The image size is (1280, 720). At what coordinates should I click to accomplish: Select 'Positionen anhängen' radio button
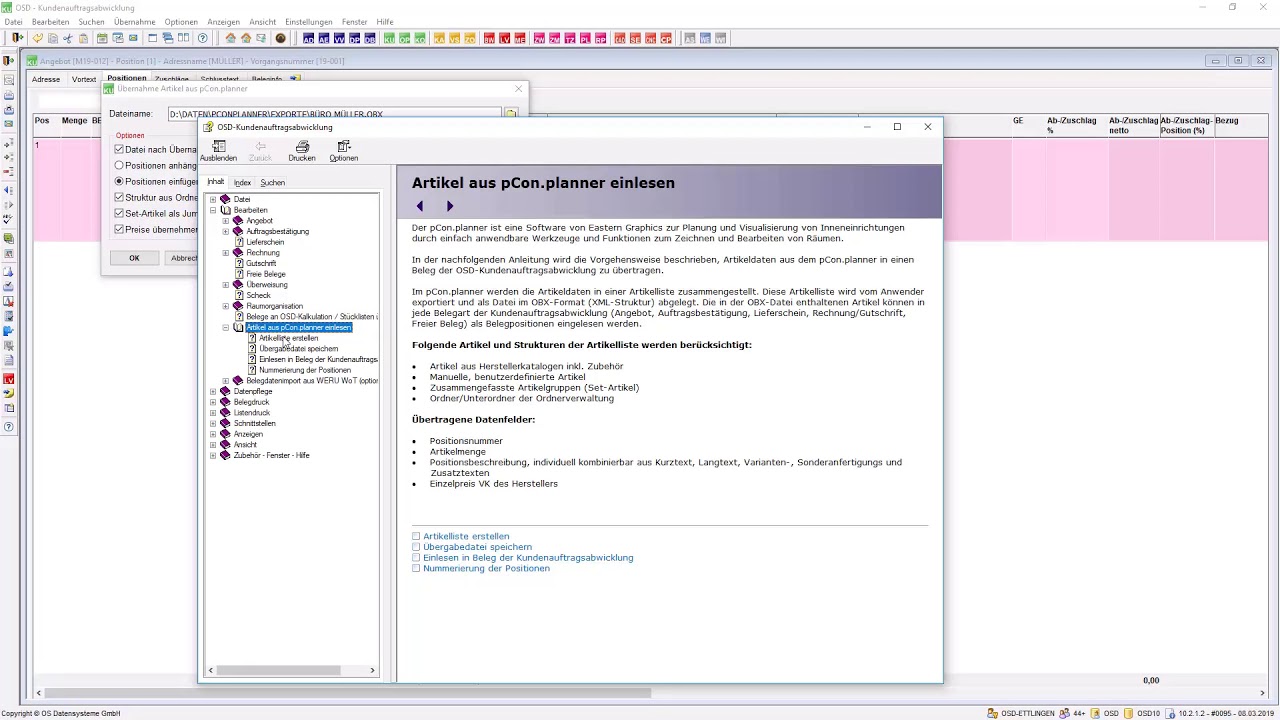tap(119, 166)
